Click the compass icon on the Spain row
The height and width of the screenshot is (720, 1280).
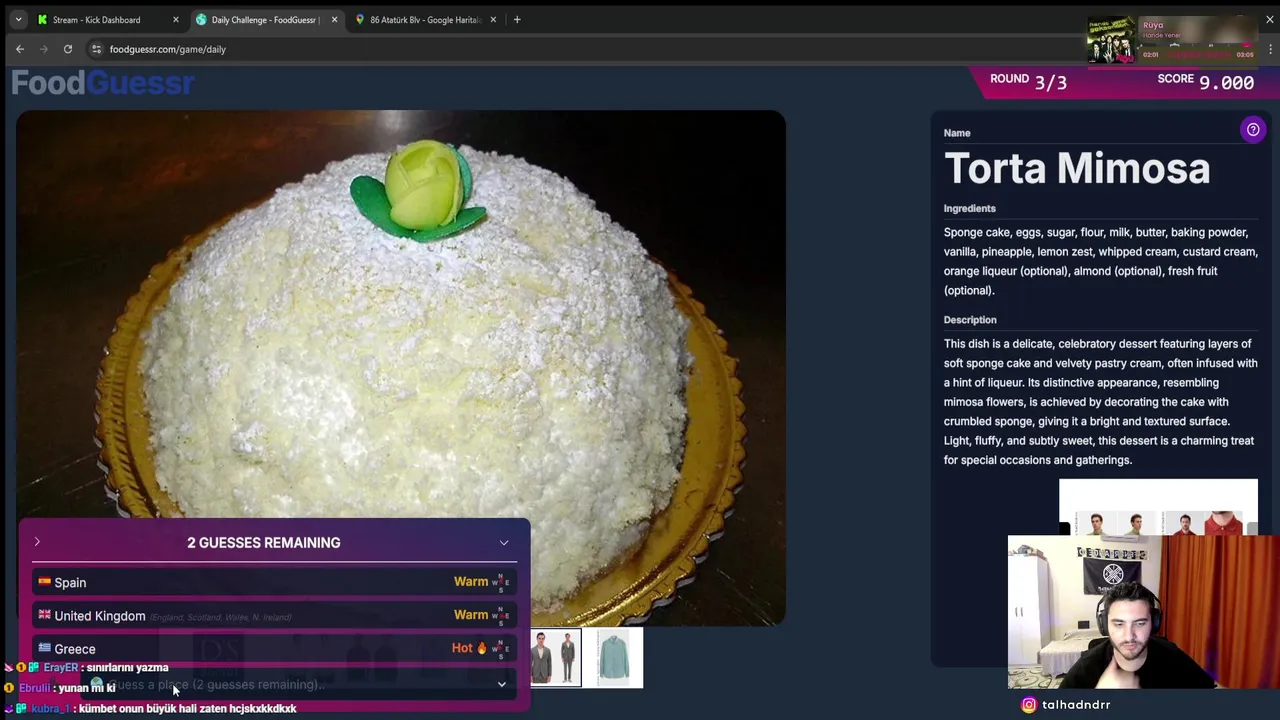pos(501,582)
